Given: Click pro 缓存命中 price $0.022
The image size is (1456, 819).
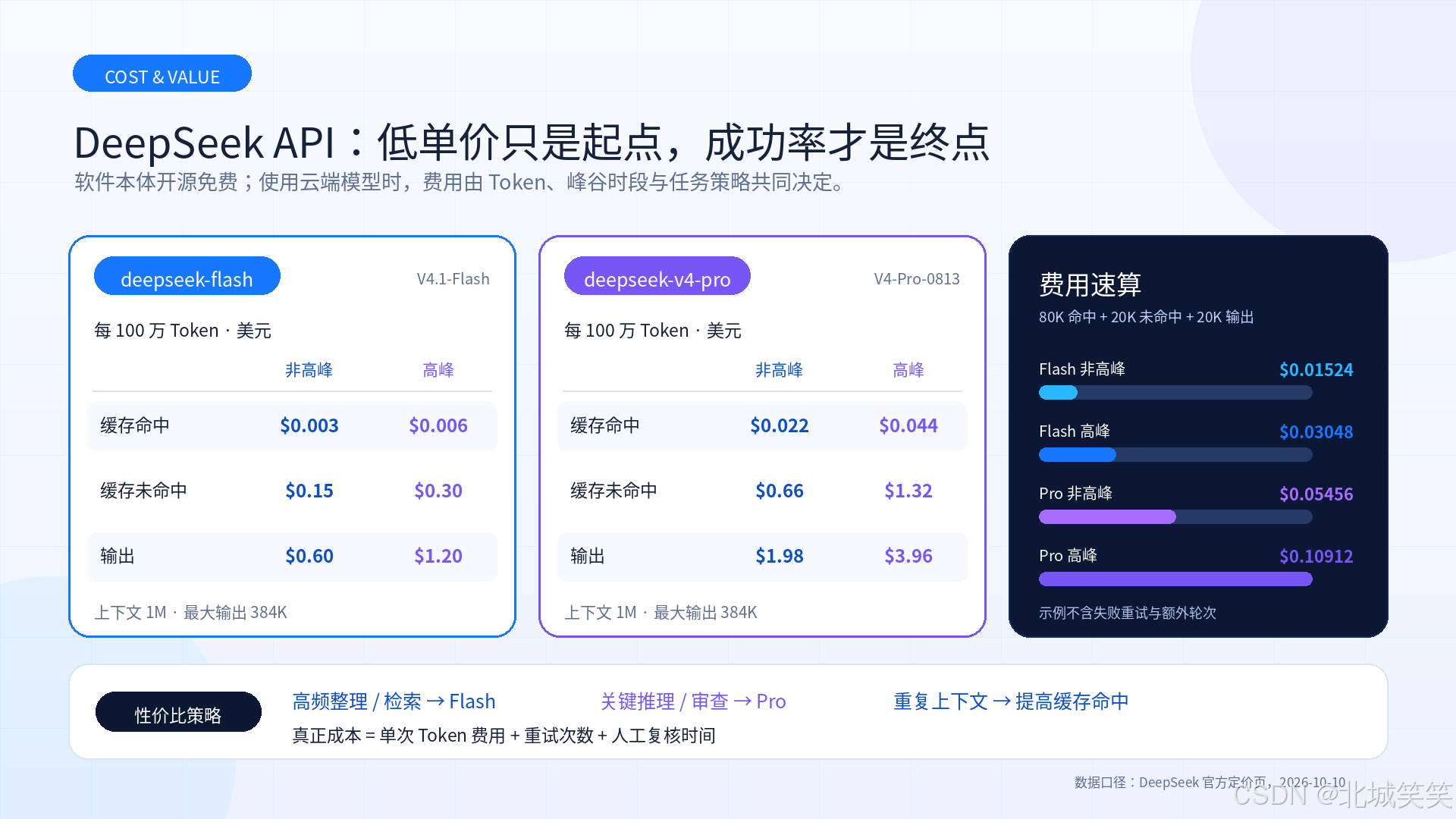Looking at the screenshot, I should pos(780,425).
